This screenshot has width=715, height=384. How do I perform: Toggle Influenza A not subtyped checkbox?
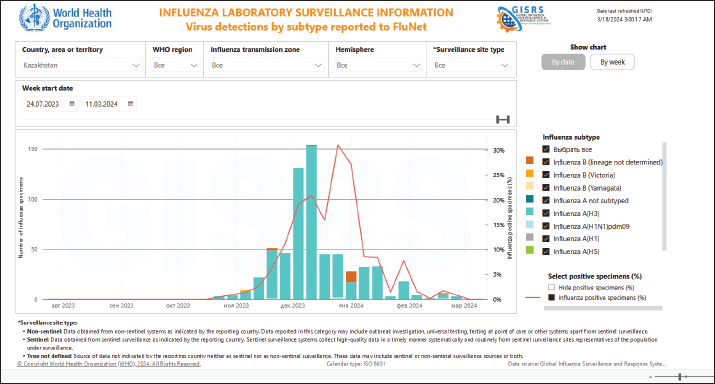tap(546, 200)
